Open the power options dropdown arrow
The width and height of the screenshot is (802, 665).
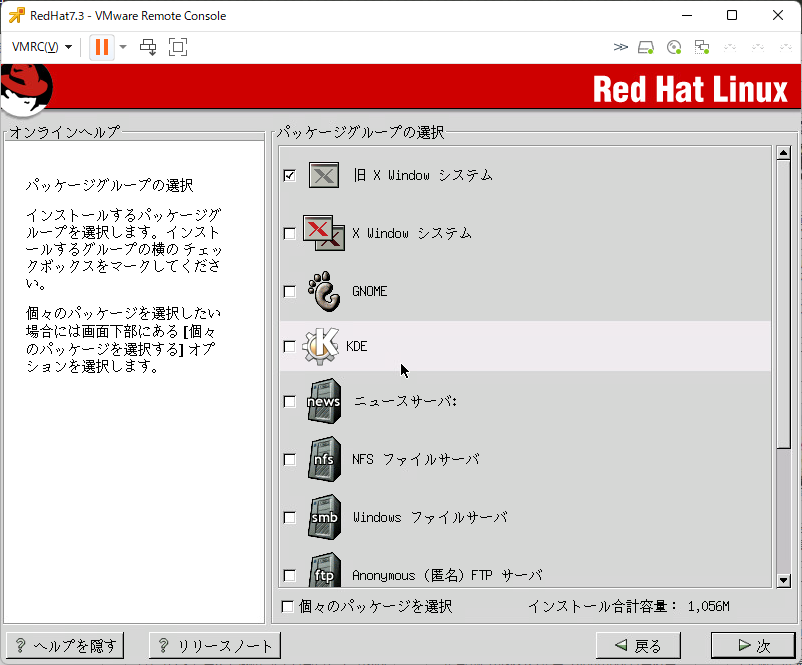coord(123,47)
